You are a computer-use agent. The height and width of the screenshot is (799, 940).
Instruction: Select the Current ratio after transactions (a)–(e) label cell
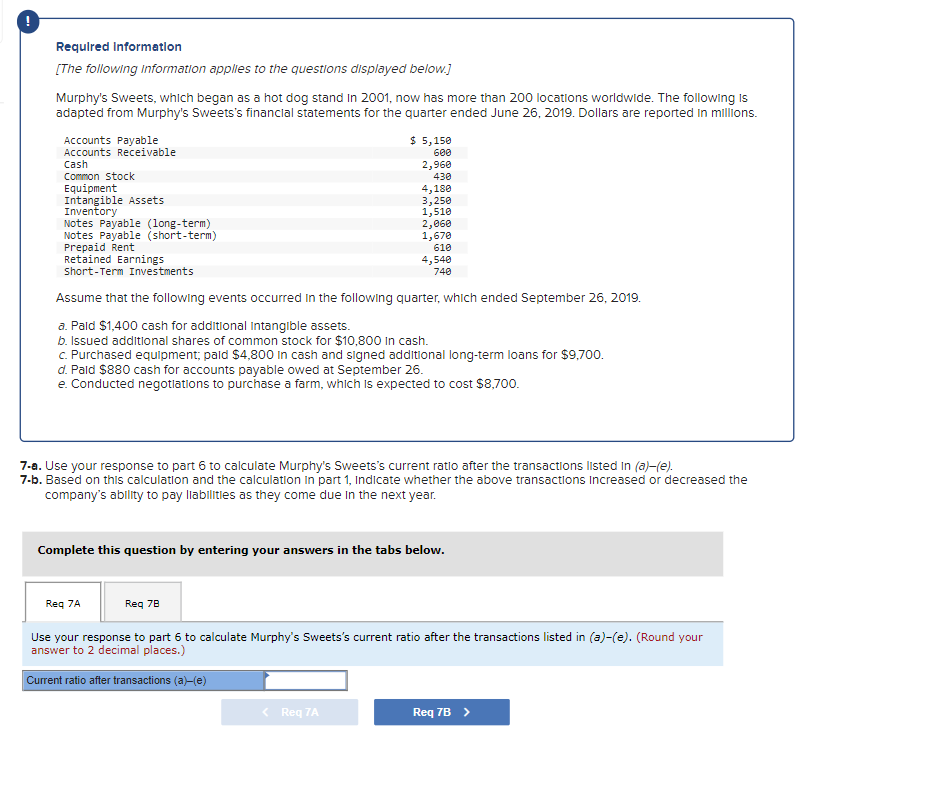[x=144, y=680]
